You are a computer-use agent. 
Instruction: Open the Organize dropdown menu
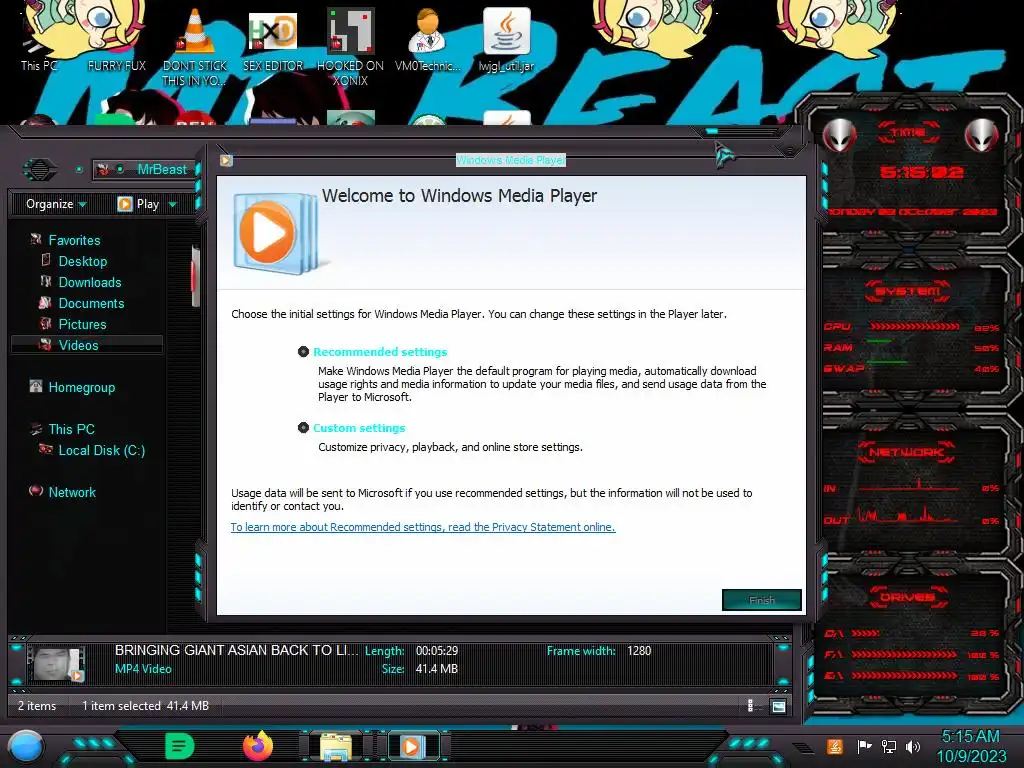pos(56,204)
